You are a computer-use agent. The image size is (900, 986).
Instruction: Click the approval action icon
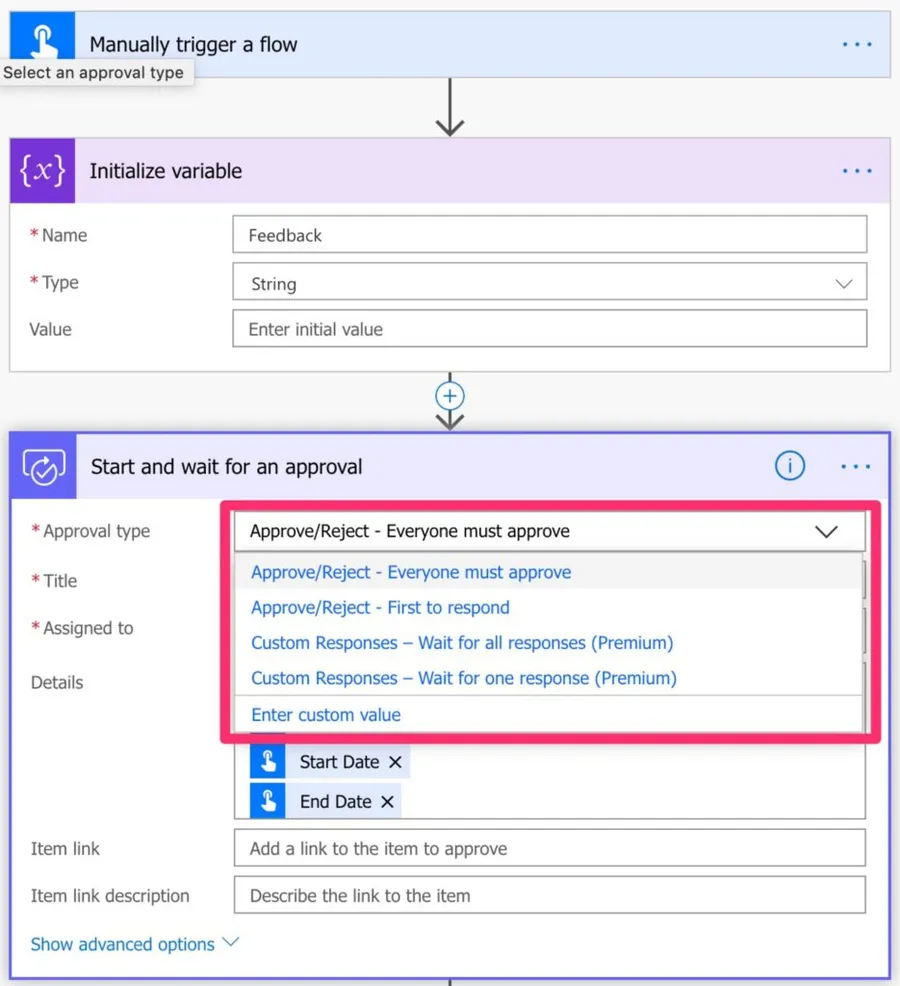click(x=44, y=467)
